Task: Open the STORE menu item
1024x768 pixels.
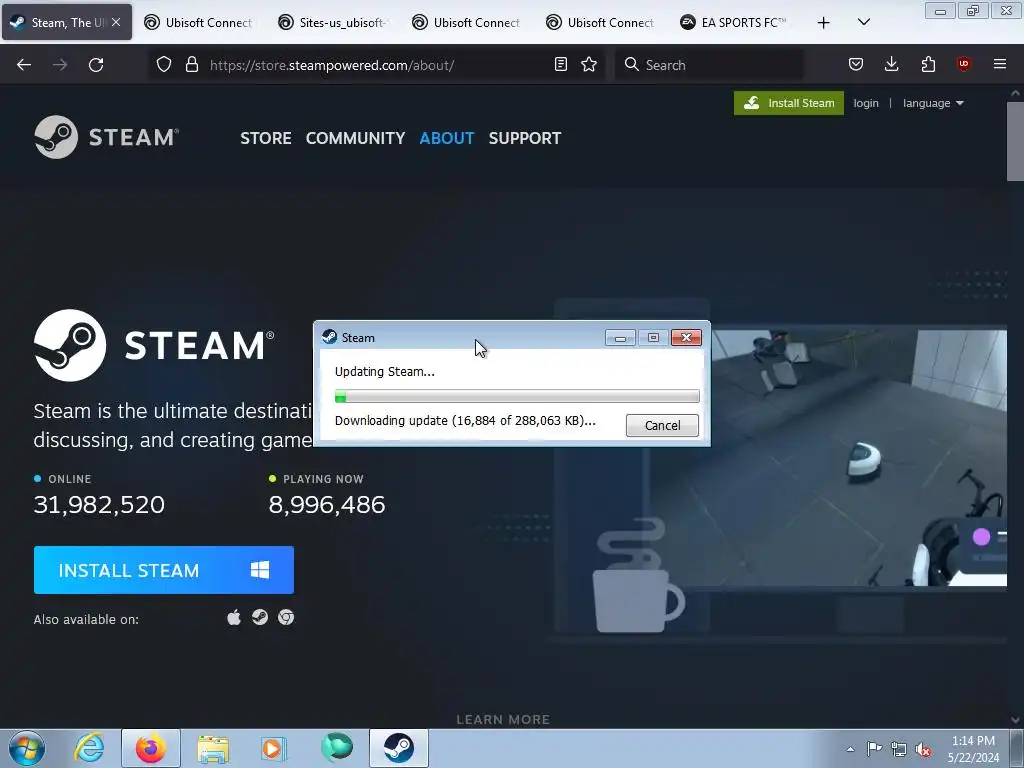Action: coord(266,138)
